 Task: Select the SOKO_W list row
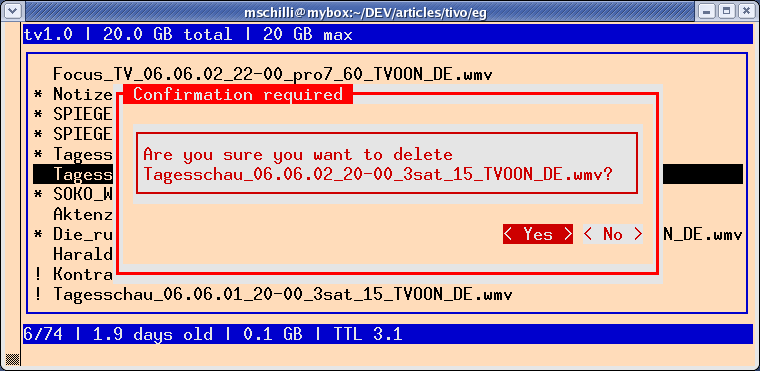73,194
